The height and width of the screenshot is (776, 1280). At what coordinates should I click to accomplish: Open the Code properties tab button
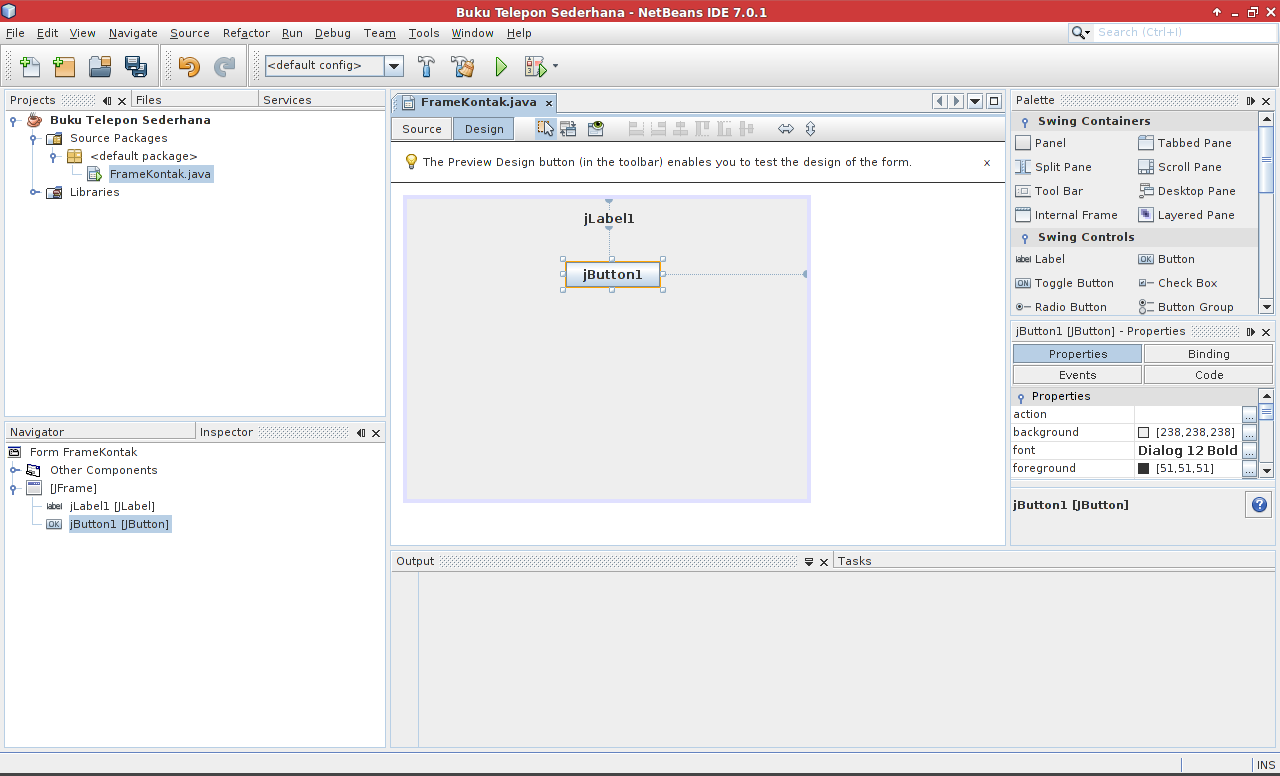(x=1208, y=375)
